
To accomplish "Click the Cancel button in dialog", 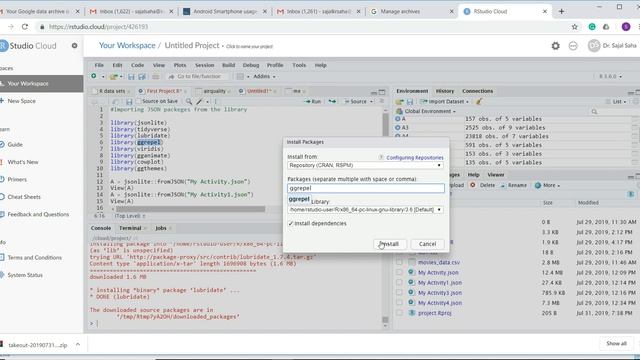I will coord(427,244).
